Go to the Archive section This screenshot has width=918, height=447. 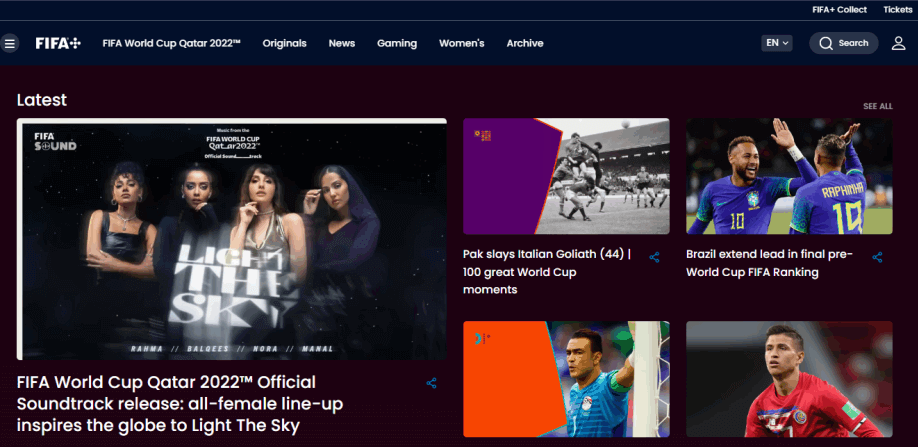525,43
